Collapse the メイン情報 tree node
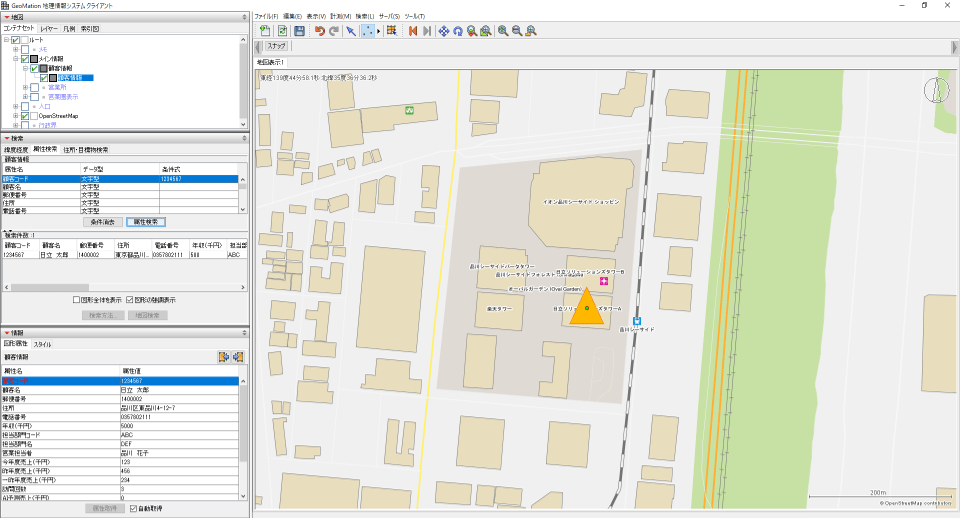960x518 pixels. click(x=15, y=59)
